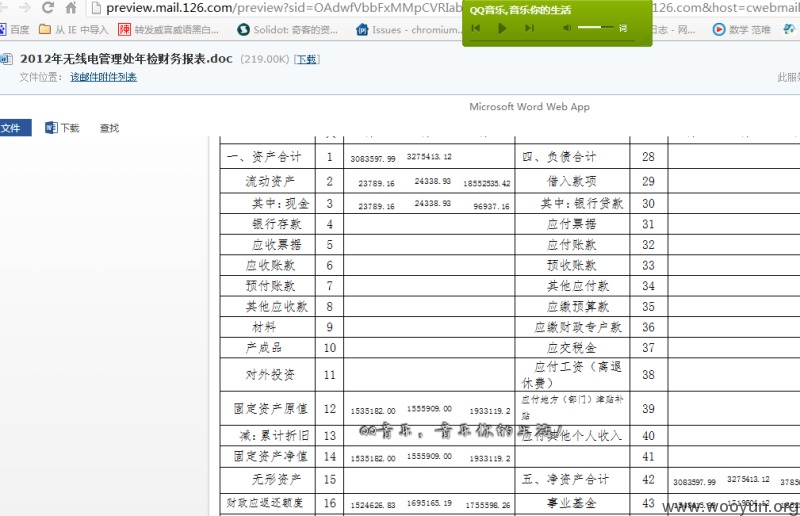
Task: Select the 减:累计折旧 cell
Action: [268, 436]
